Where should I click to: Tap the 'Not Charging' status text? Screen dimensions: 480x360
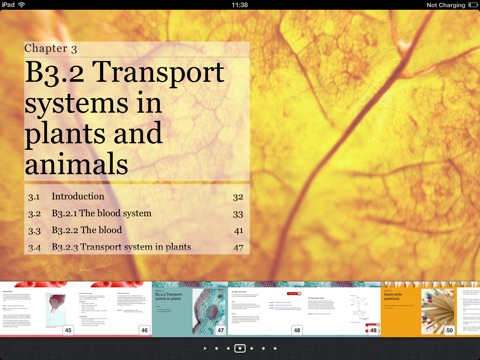point(446,5)
